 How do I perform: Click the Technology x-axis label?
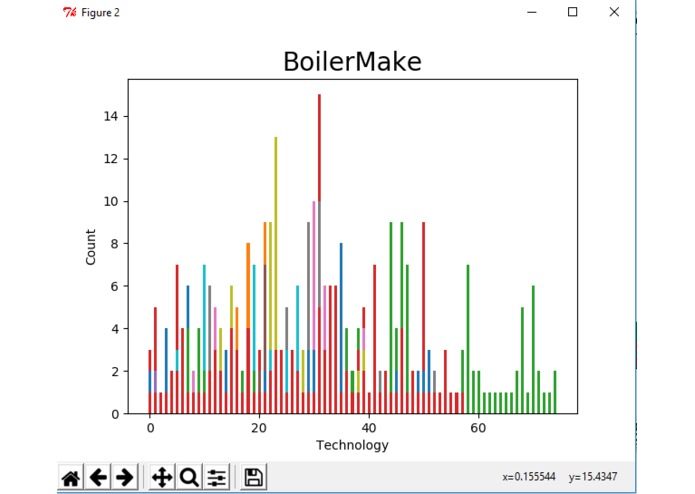tap(352, 445)
